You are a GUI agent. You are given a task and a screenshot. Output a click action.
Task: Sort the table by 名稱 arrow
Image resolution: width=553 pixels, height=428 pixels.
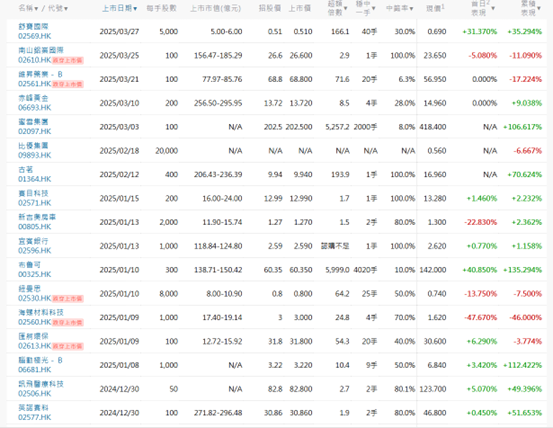pyautogui.click(x=36, y=8)
